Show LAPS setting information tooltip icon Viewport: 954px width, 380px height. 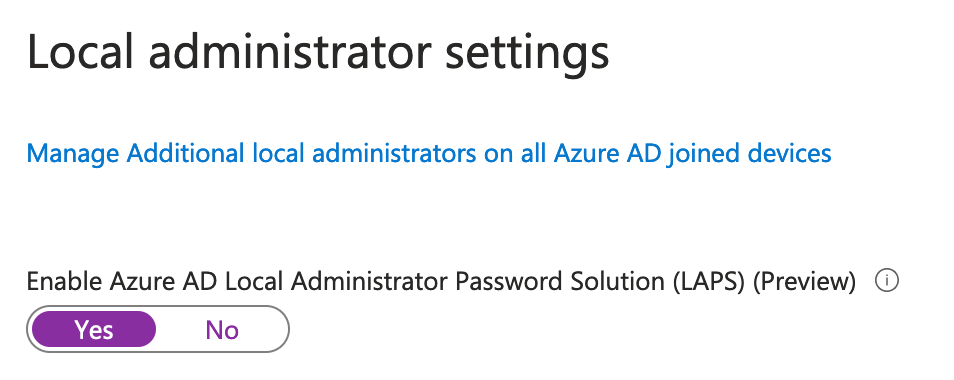pyautogui.click(x=886, y=281)
